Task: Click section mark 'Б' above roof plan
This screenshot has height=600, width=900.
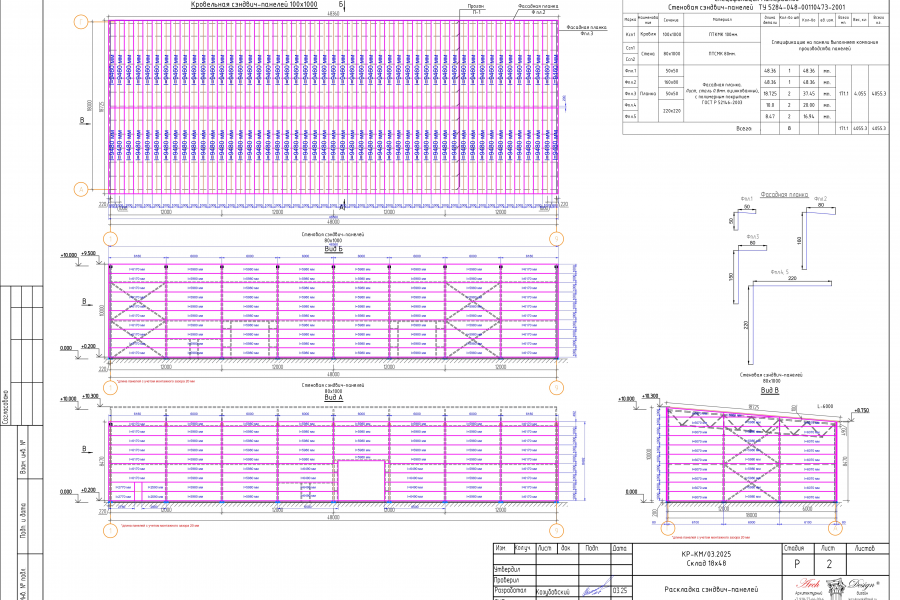Action: pos(341,5)
